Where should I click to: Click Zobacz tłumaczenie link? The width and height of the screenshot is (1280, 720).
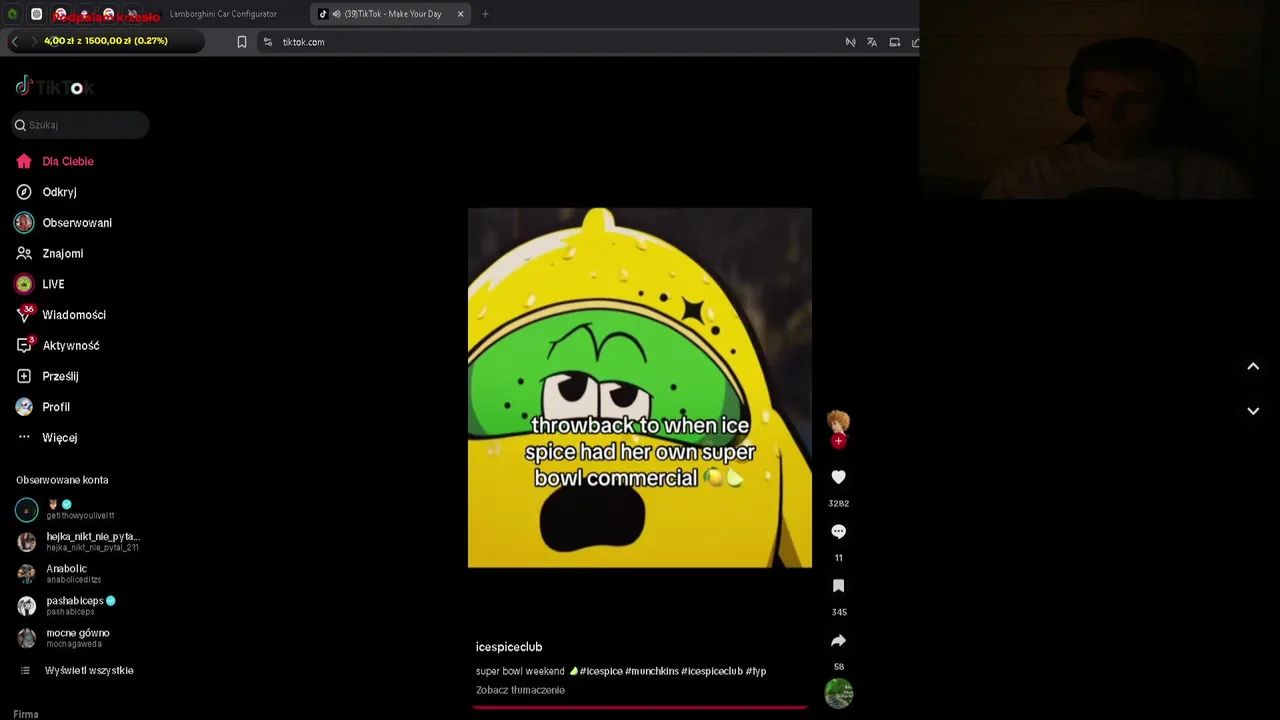520,690
